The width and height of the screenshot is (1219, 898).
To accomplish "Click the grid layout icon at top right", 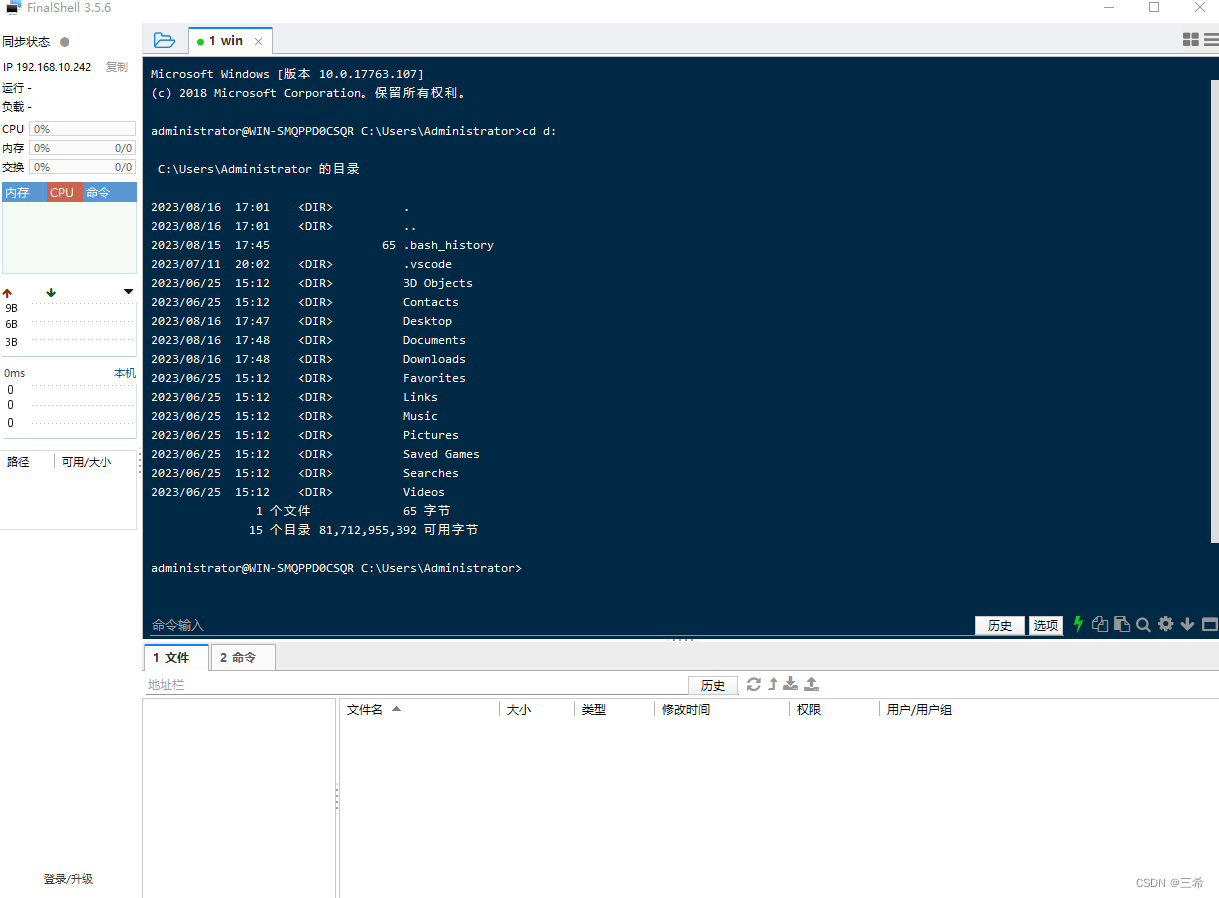I will pyautogui.click(x=1190, y=39).
